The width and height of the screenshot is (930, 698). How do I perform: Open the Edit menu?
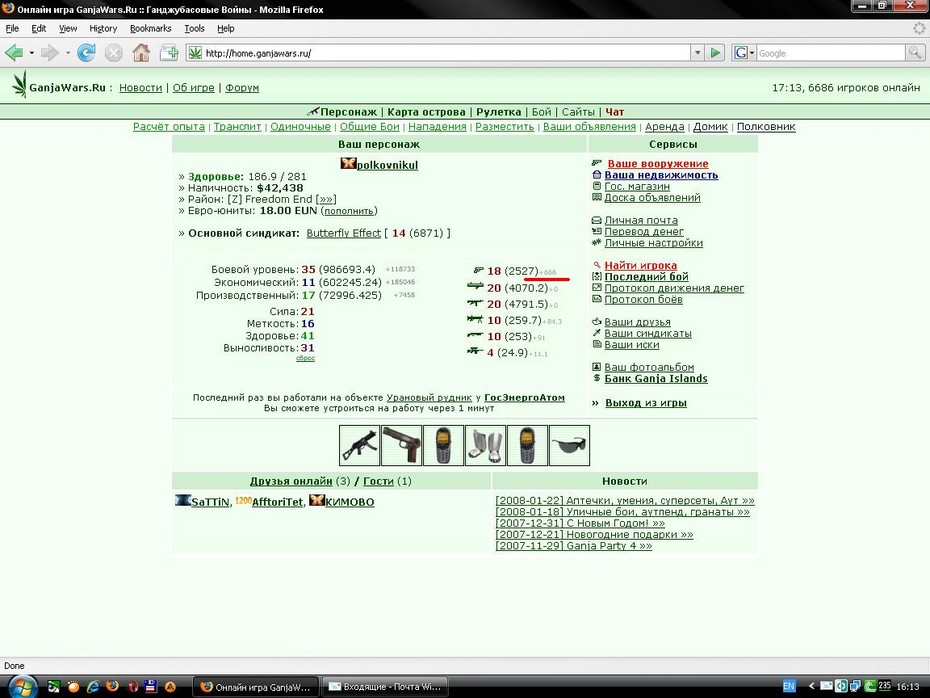[39, 28]
